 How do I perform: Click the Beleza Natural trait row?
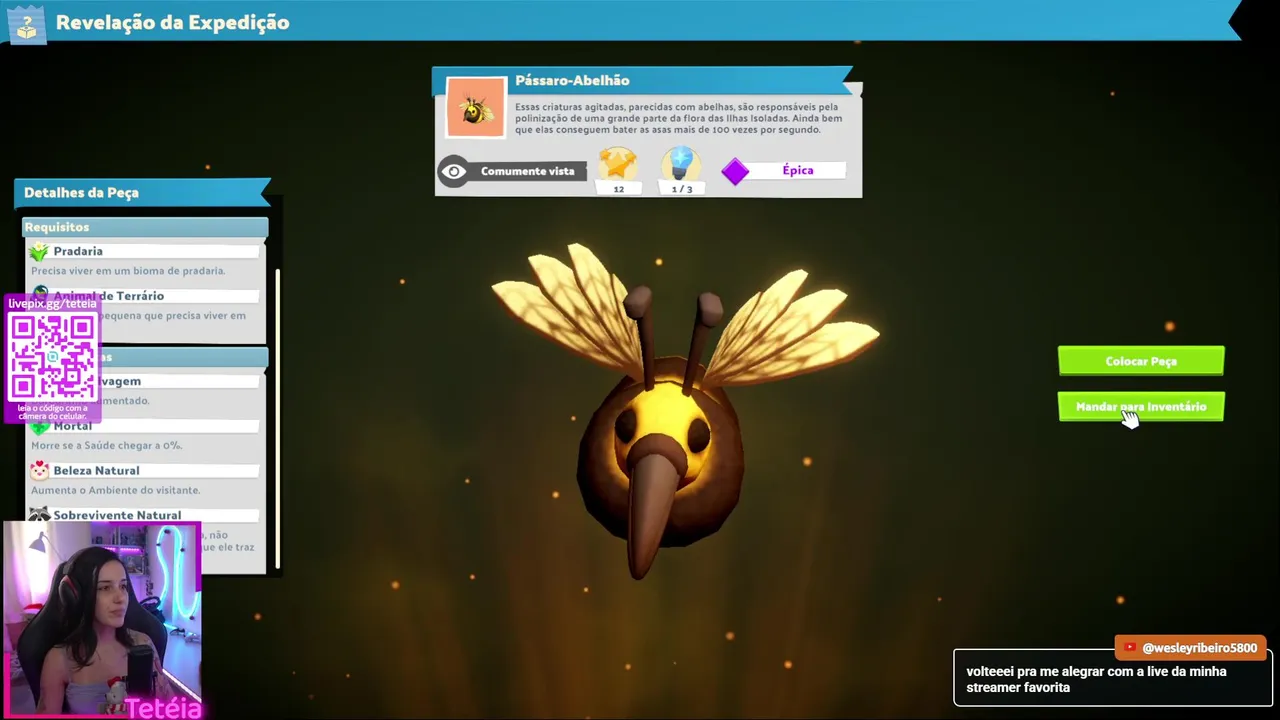tap(145, 470)
